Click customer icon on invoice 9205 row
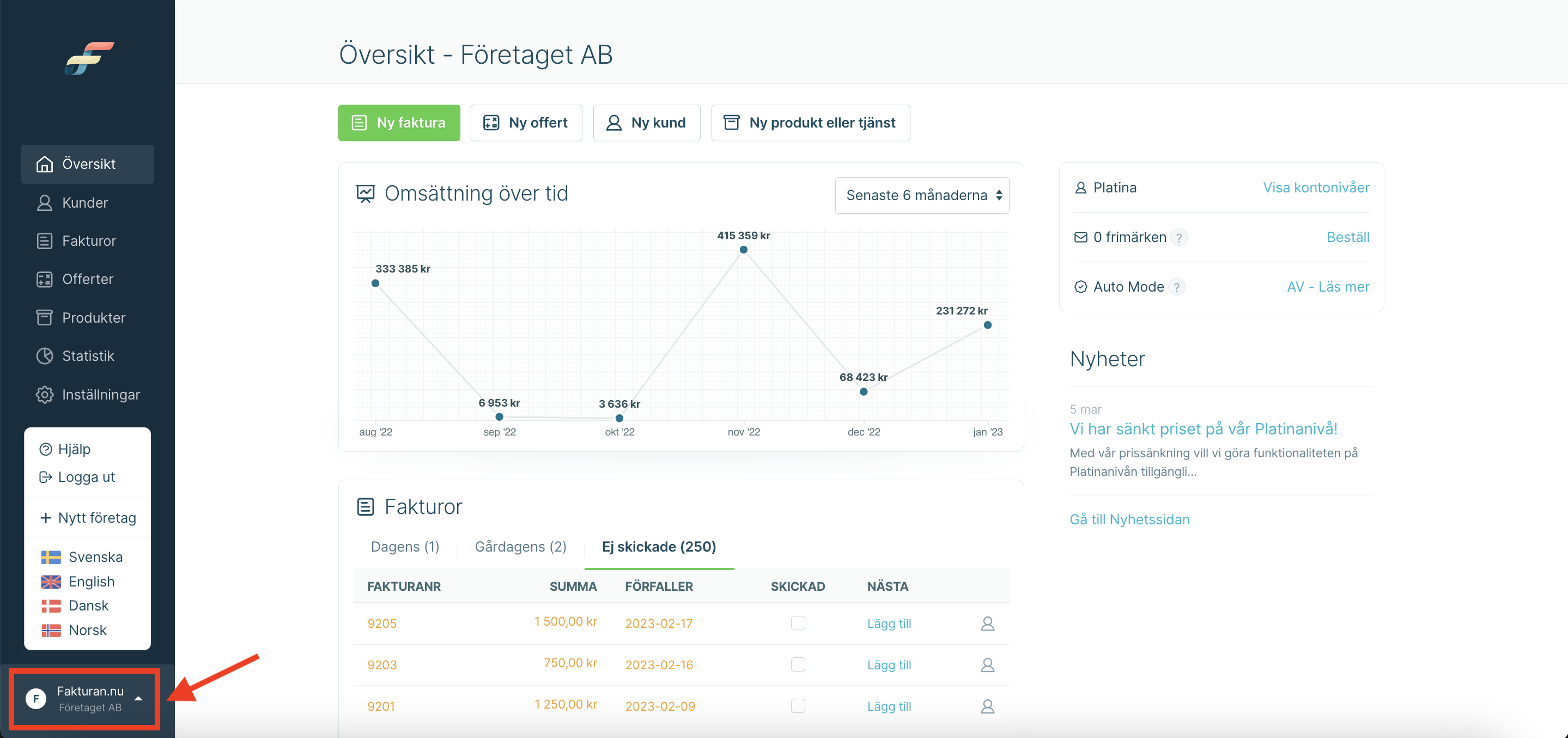1568x738 pixels. 987,623
